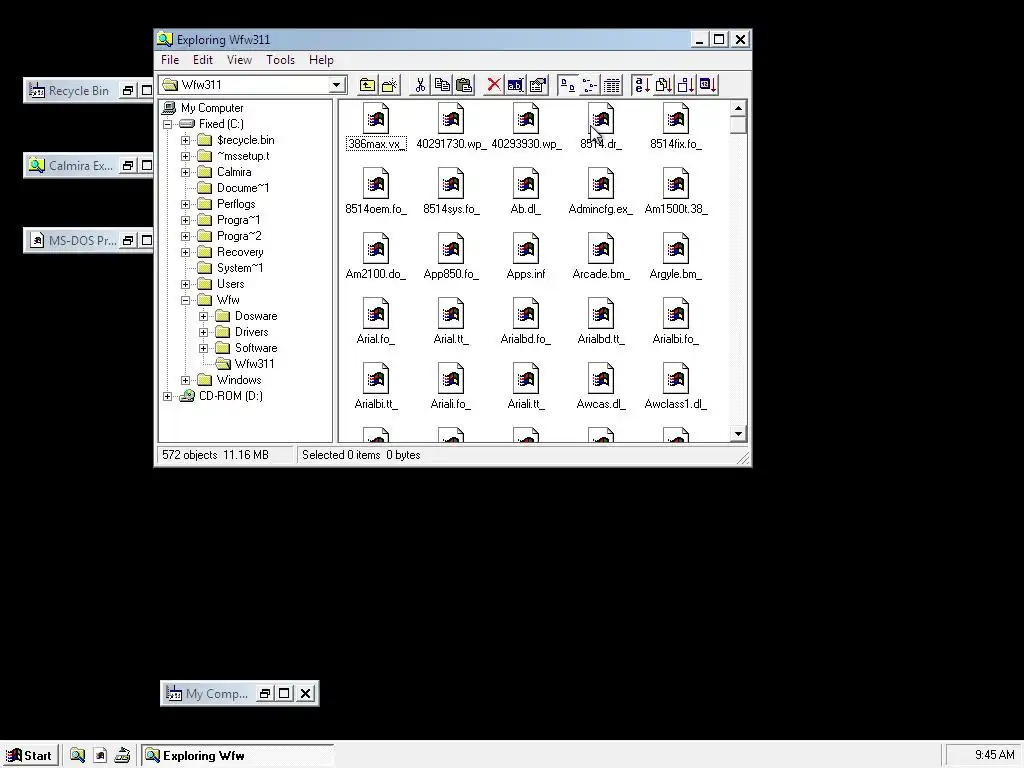
Task: Select the Progra~2 folder in tree
Action: click(x=238, y=236)
